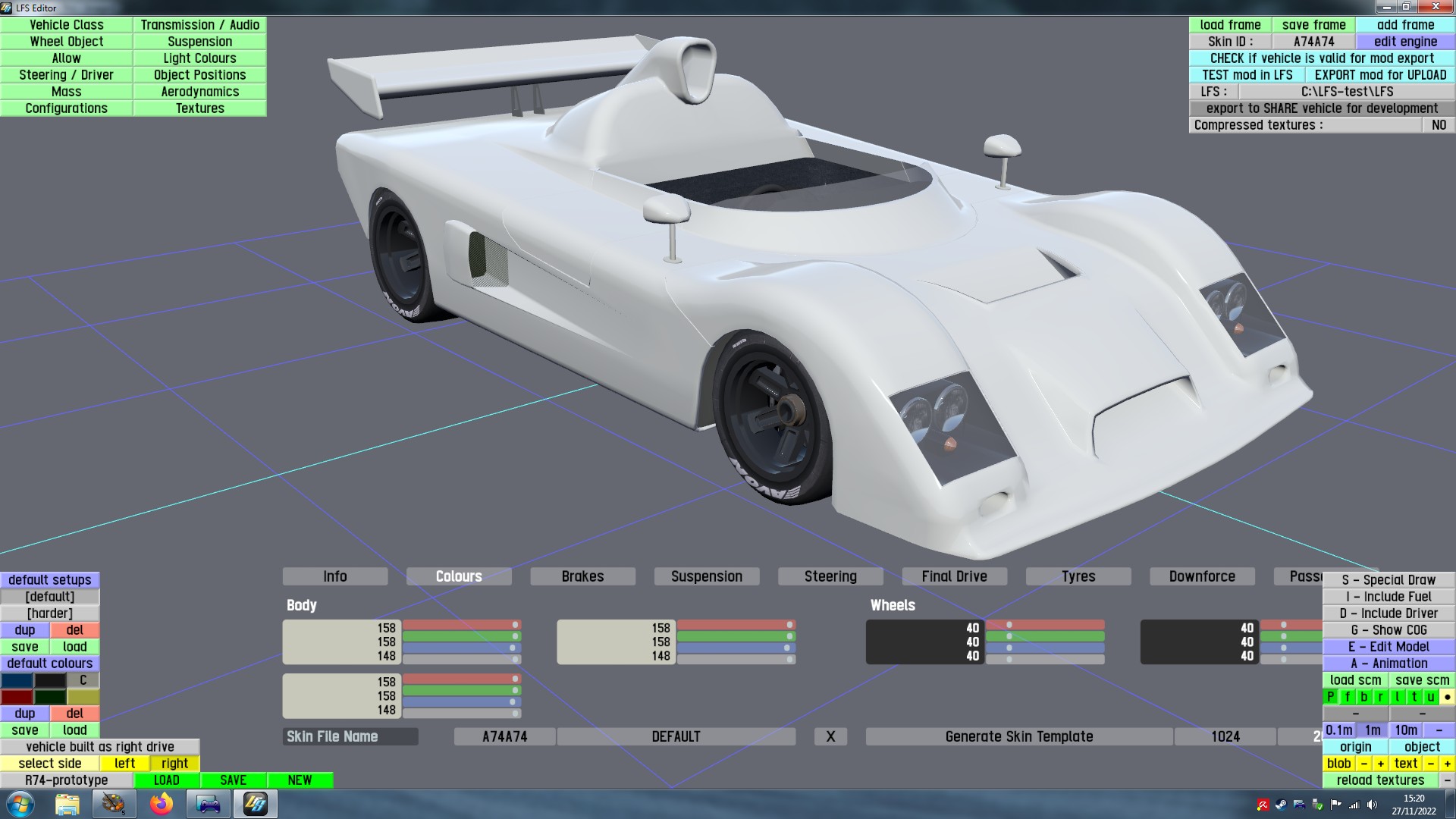
Task: Switch to the Brakes tab
Action: tap(582, 576)
